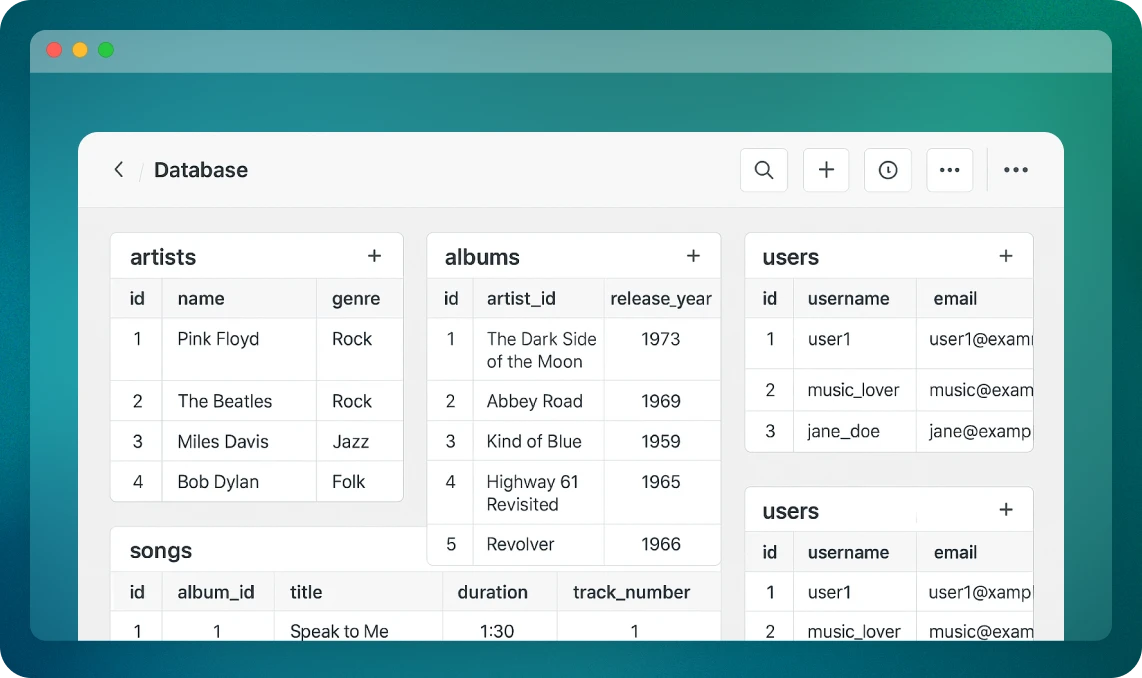Select the release_year column header in albums
This screenshot has height=678, width=1142.
(661, 299)
